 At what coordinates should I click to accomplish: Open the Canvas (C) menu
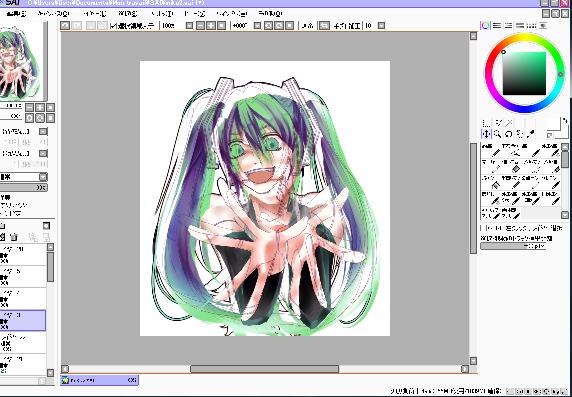pos(53,14)
